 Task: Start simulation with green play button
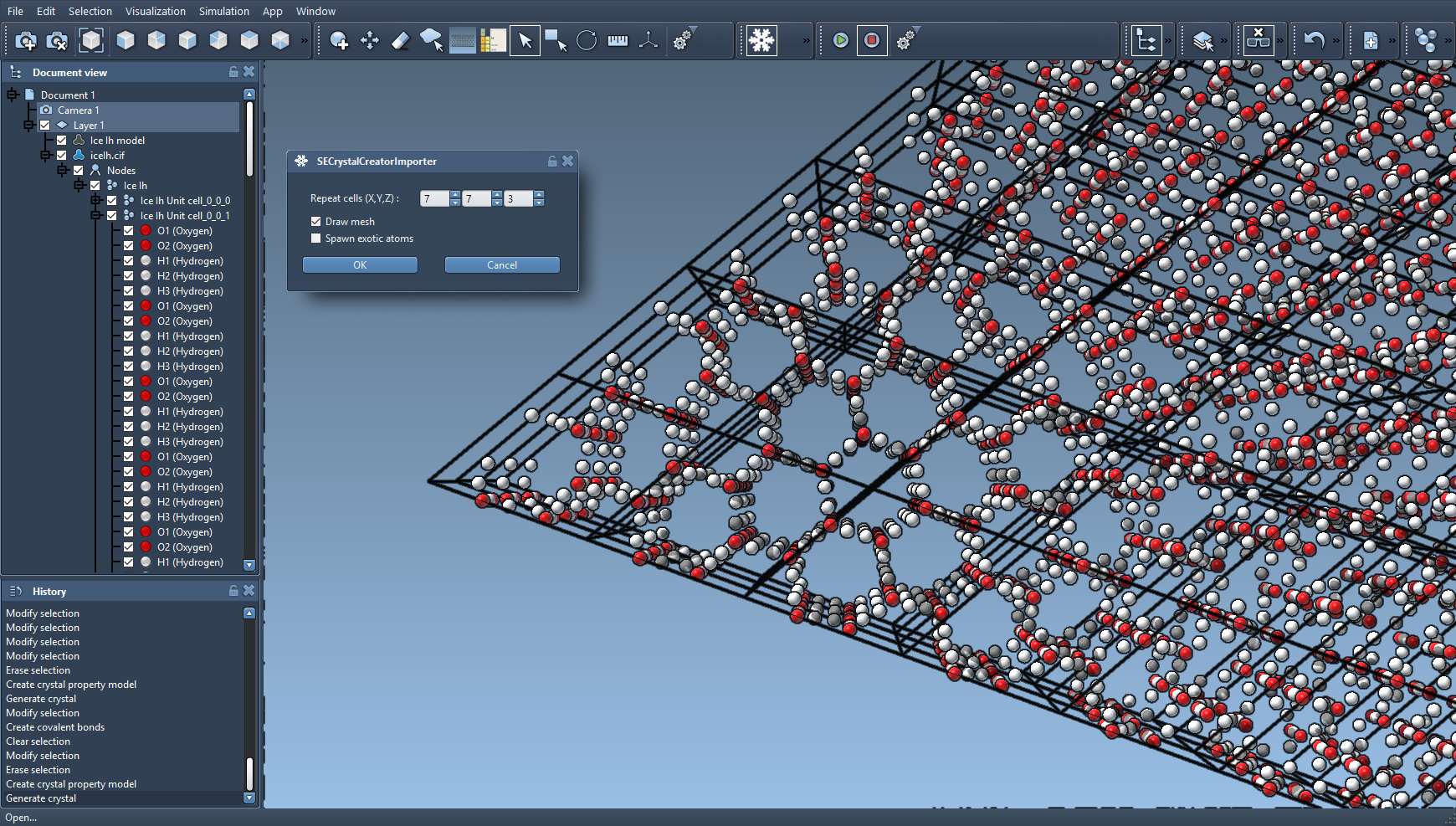click(841, 40)
